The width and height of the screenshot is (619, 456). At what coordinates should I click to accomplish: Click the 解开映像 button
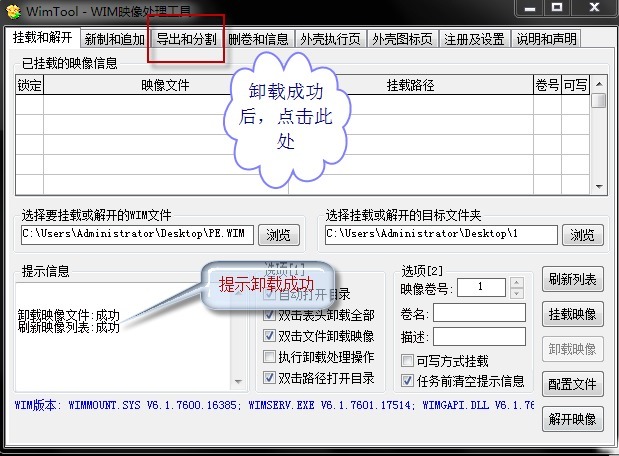(572, 419)
